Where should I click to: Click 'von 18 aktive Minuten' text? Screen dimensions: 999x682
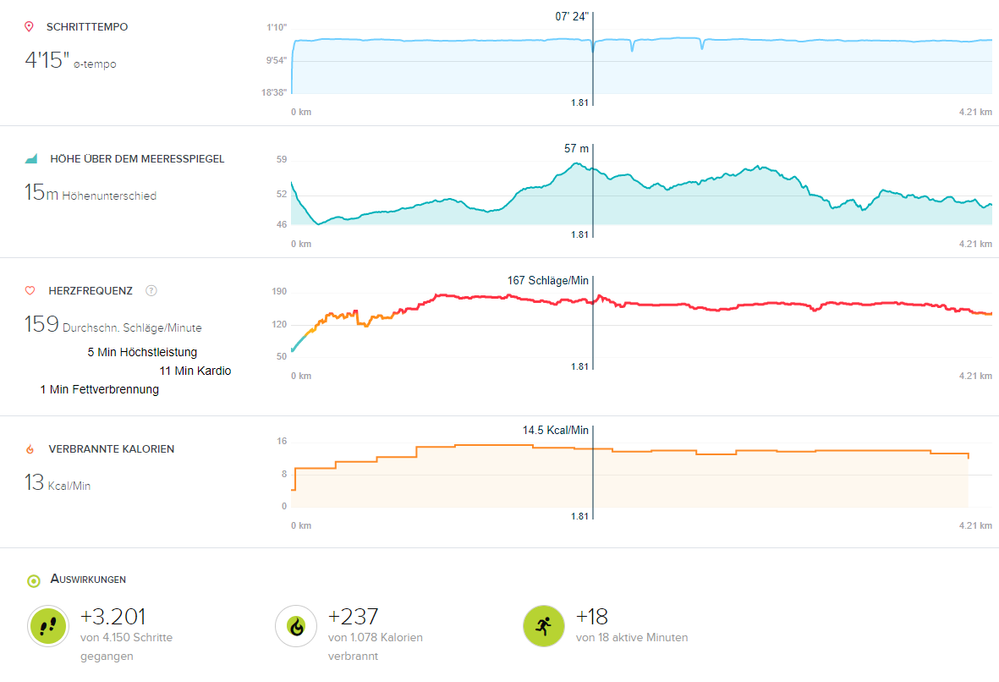coord(632,637)
